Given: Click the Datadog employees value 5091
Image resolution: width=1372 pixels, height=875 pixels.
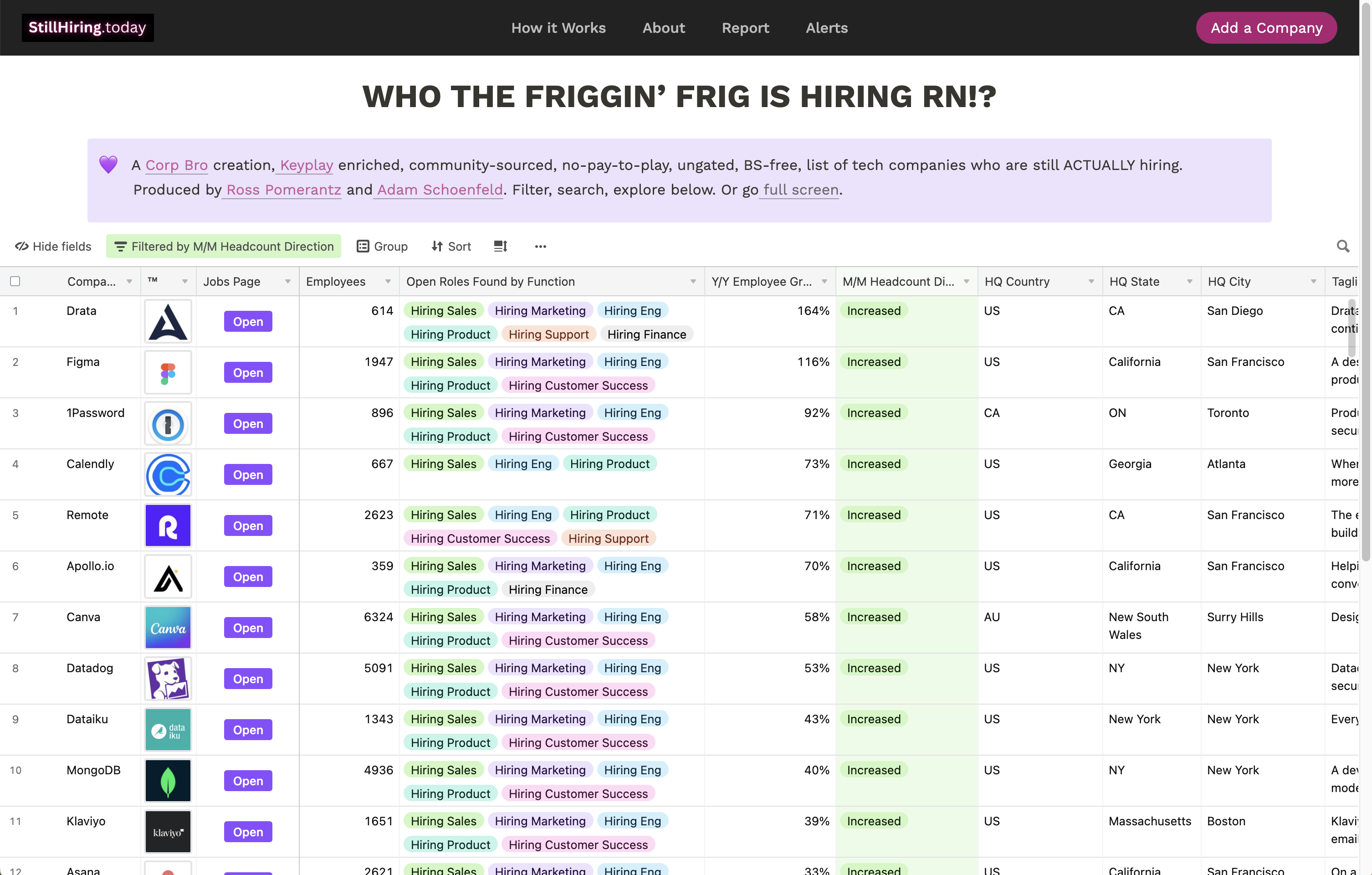Looking at the screenshot, I should [x=379, y=668].
